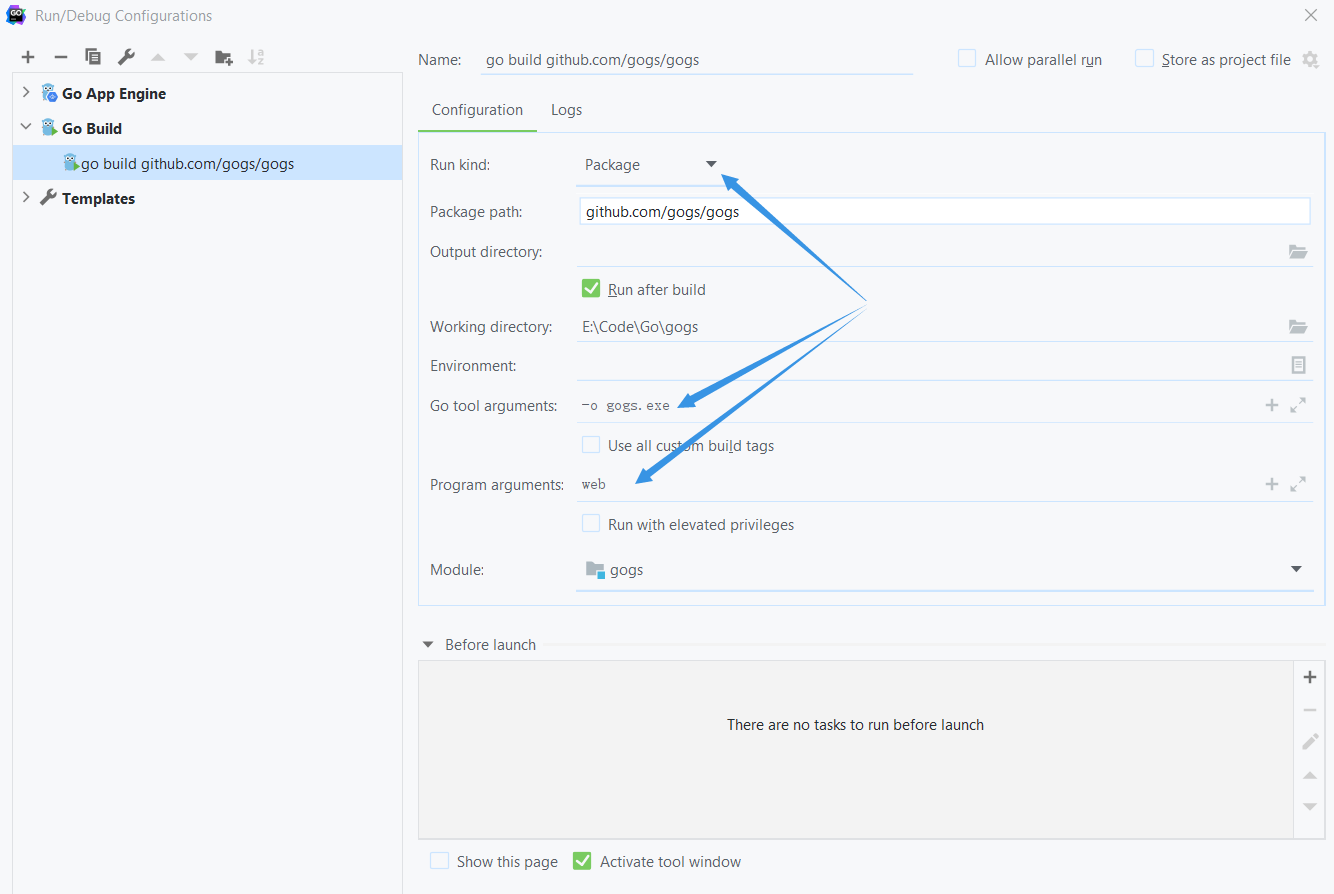Viewport: 1334px width, 894px height.
Task: Uncheck Run after build
Action: coord(591,289)
